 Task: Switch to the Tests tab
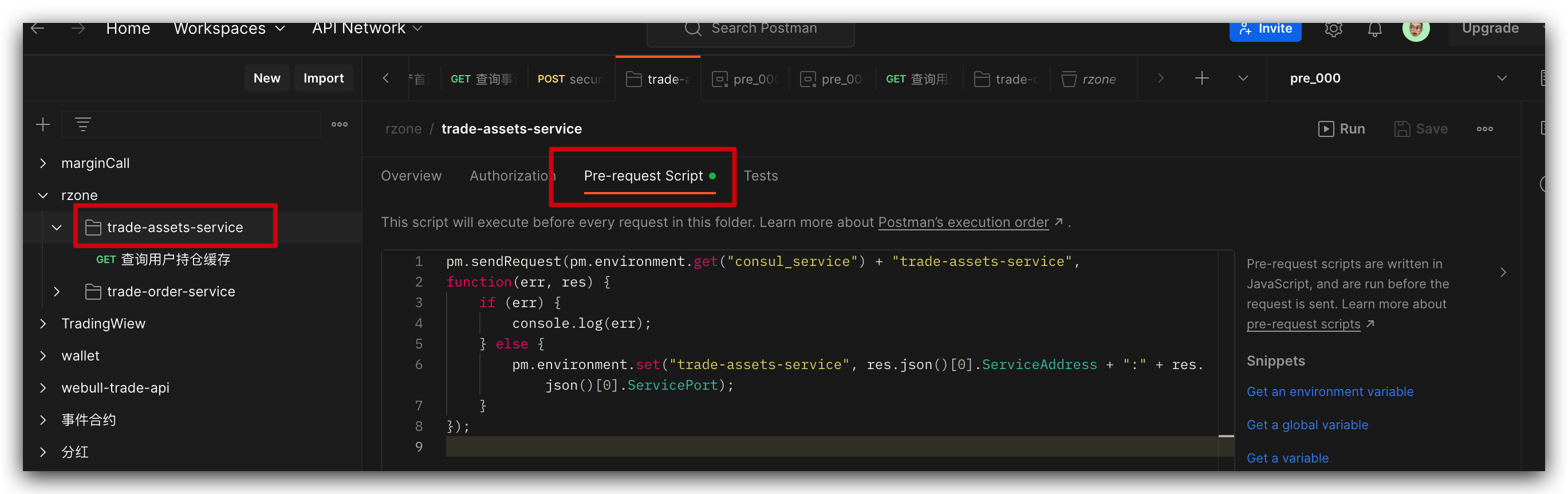pyautogui.click(x=761, y=176)
